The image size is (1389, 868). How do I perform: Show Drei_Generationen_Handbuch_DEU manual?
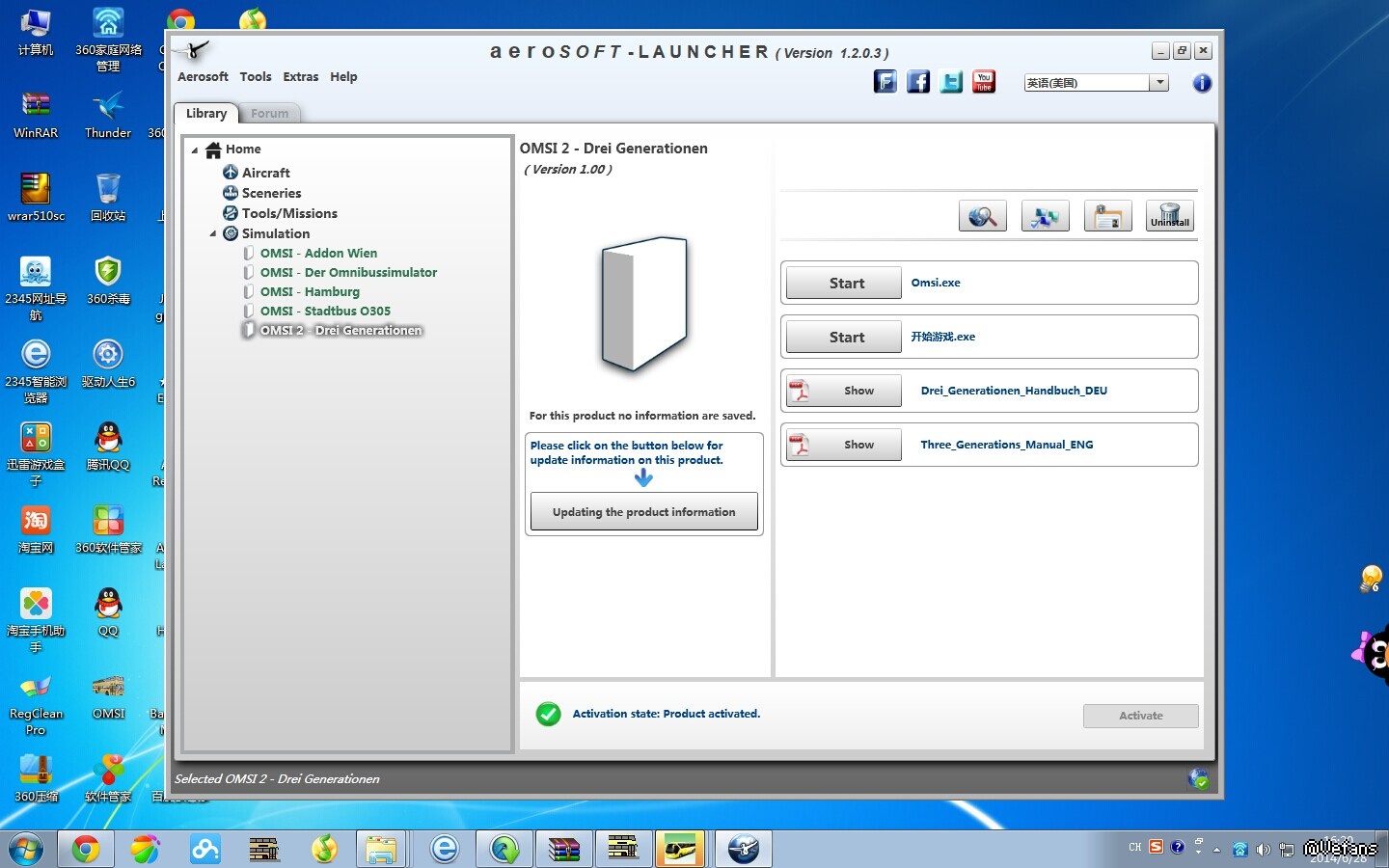tap(844, 391)
